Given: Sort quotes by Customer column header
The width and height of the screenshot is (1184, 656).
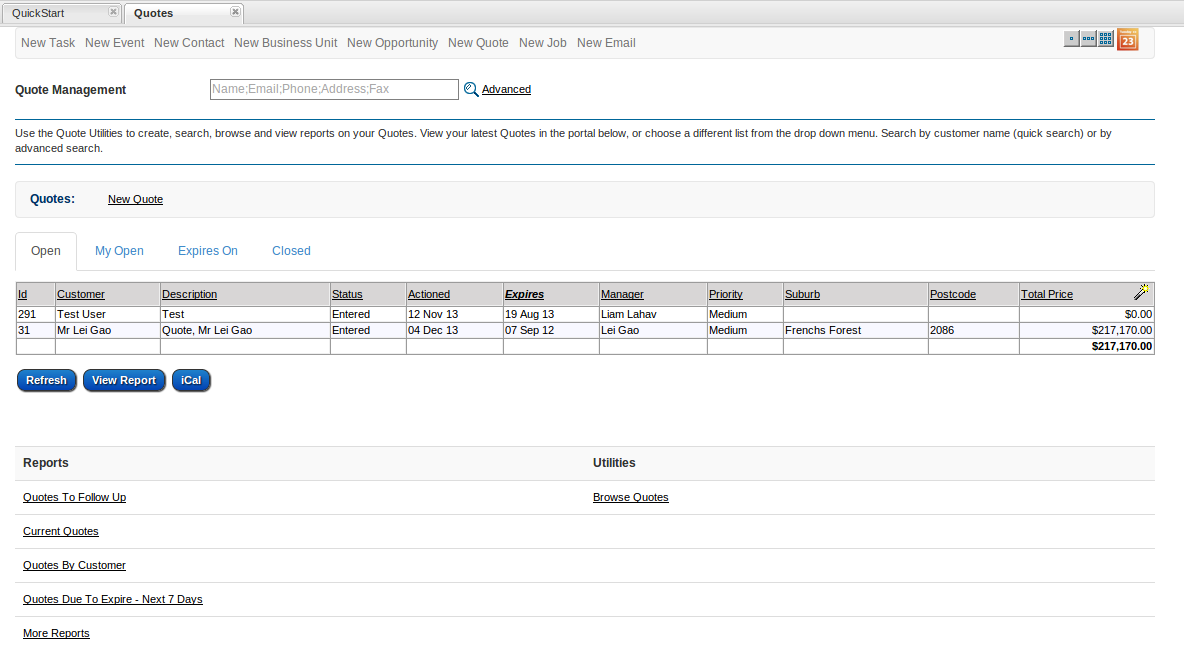Looking at the screenshot, I should 81,294.
